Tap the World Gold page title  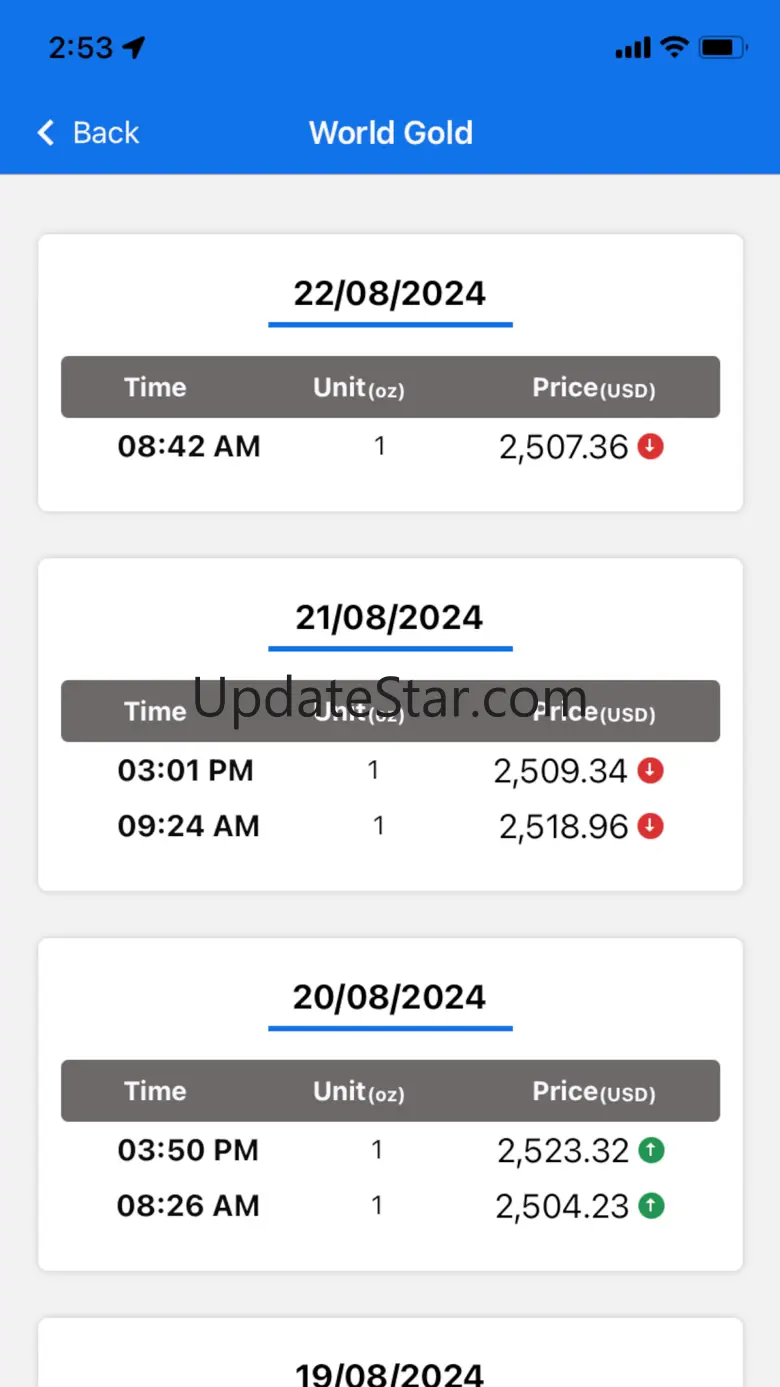[x=391, y=133]
